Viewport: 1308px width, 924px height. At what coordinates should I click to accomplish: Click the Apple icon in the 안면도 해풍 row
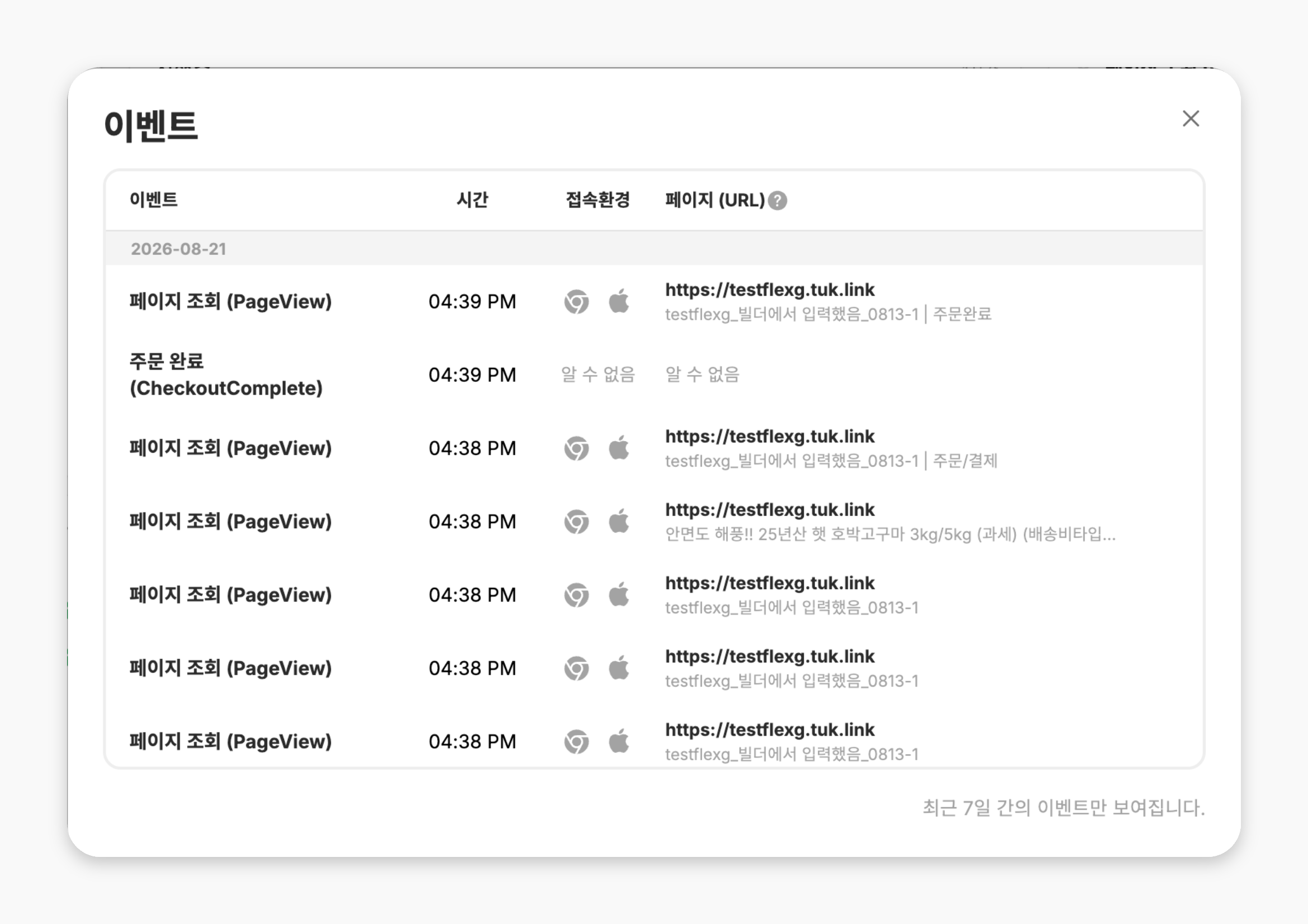[619, 521]
